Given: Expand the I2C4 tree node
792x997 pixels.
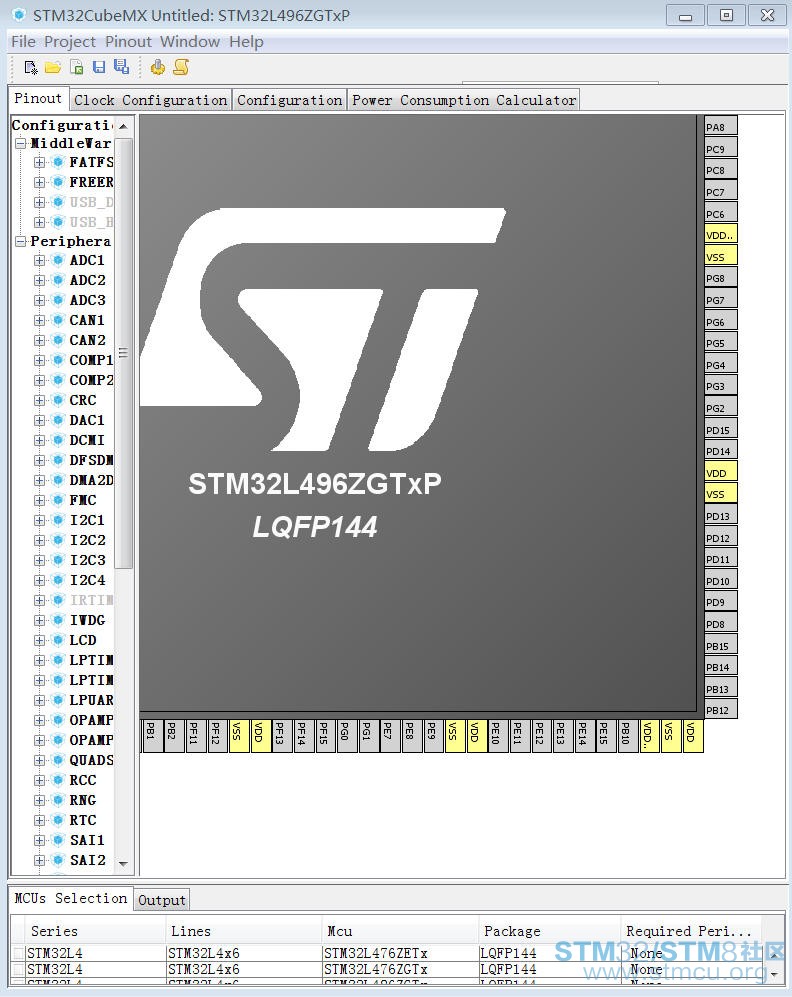Looking at the screenshot, I should click(39, 580).
